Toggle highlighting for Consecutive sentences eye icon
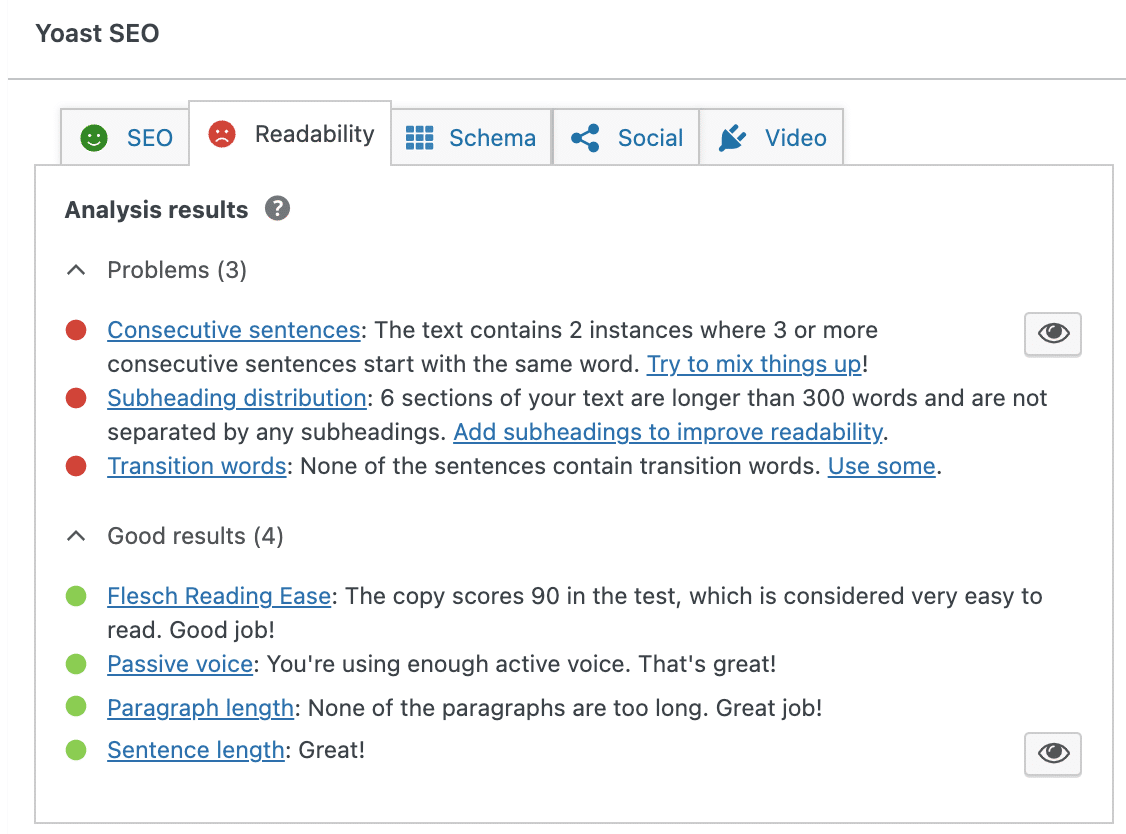 [x=1052, y=334]
